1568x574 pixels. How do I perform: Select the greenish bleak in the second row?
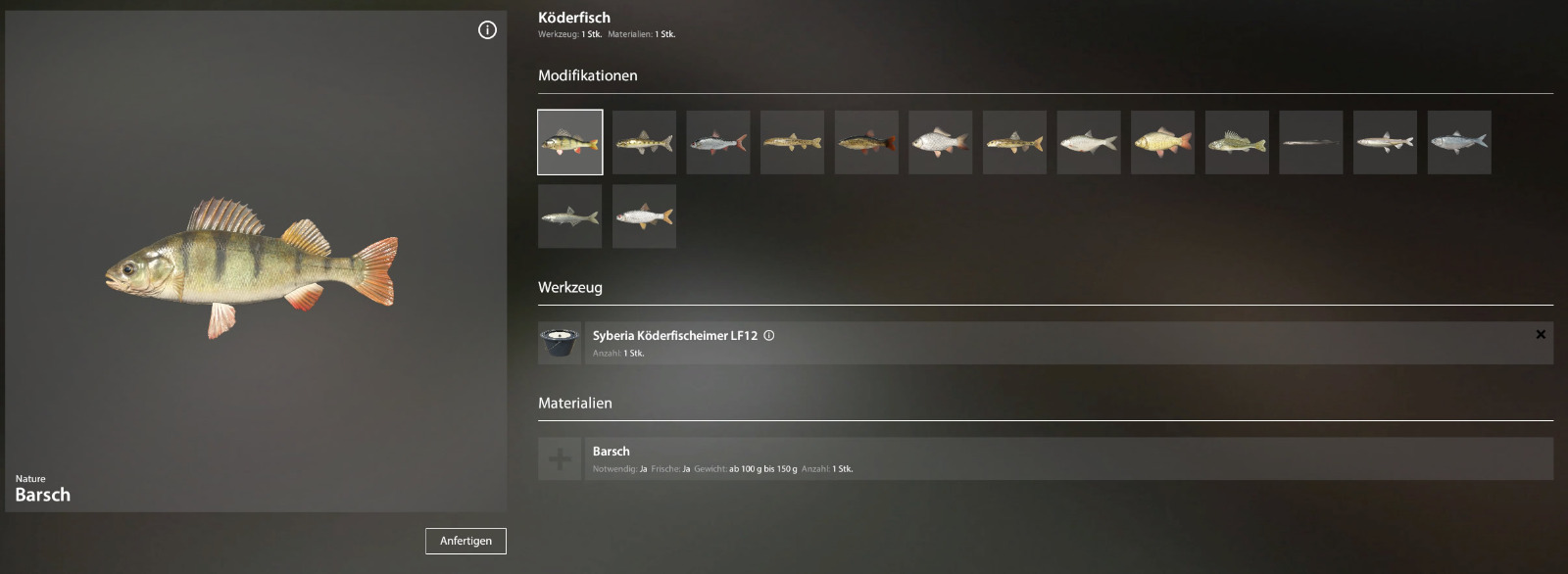pos(570,216)
